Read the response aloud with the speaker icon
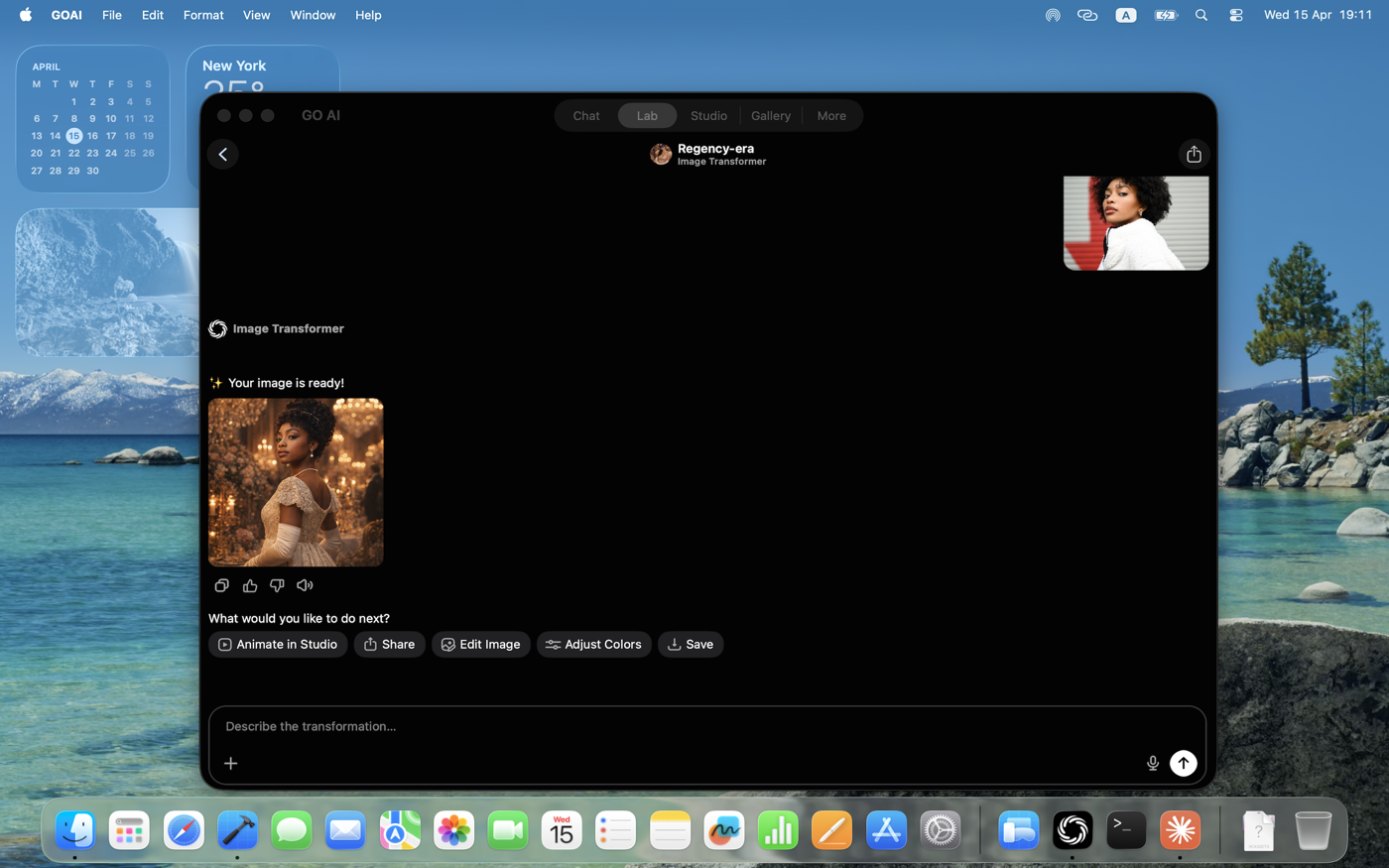The height and width of the screenshot is (868, 1389). 305,584
